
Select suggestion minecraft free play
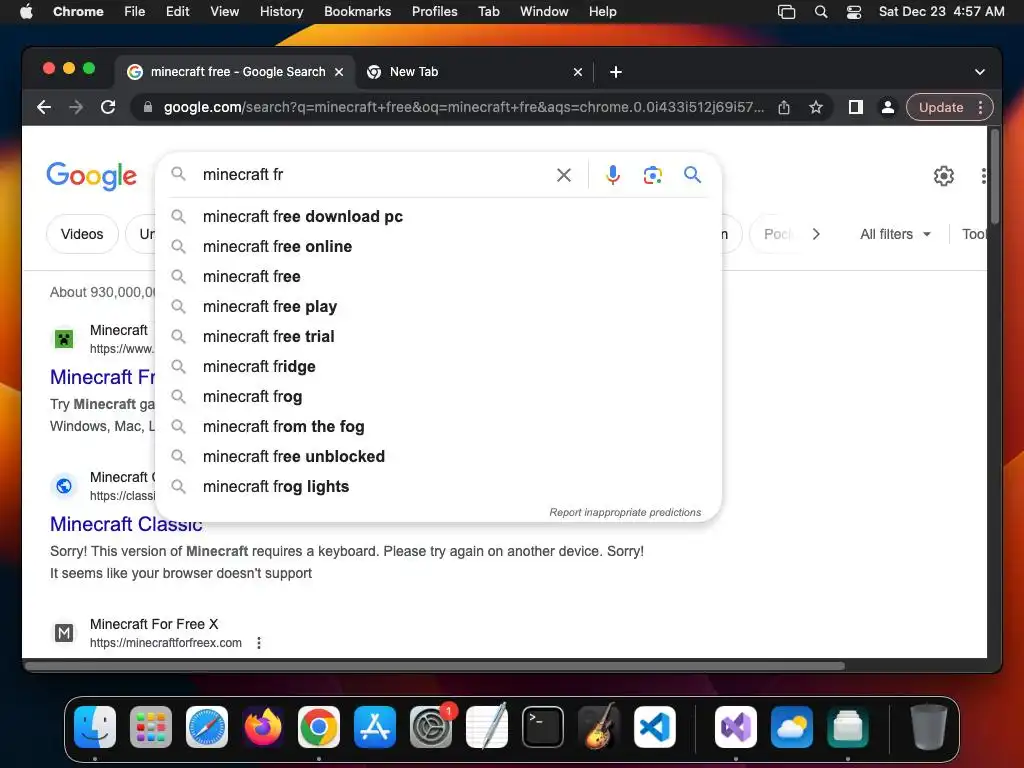pyautogui.click(x=439, y=306)
